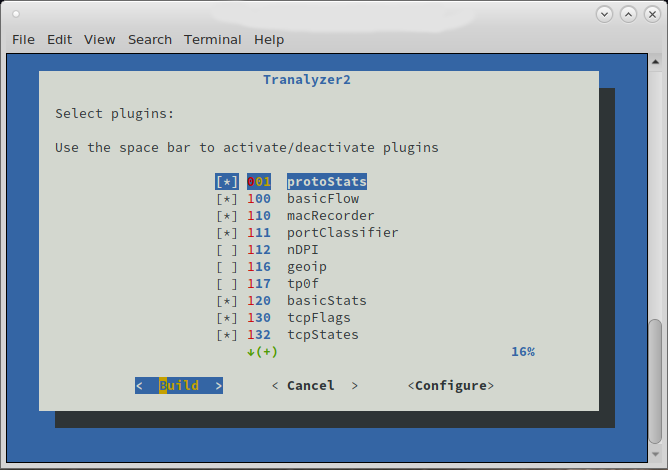Click the portClassifier plugin name
The width and height of the screenshot is (668, 470).
coord(343,233)
